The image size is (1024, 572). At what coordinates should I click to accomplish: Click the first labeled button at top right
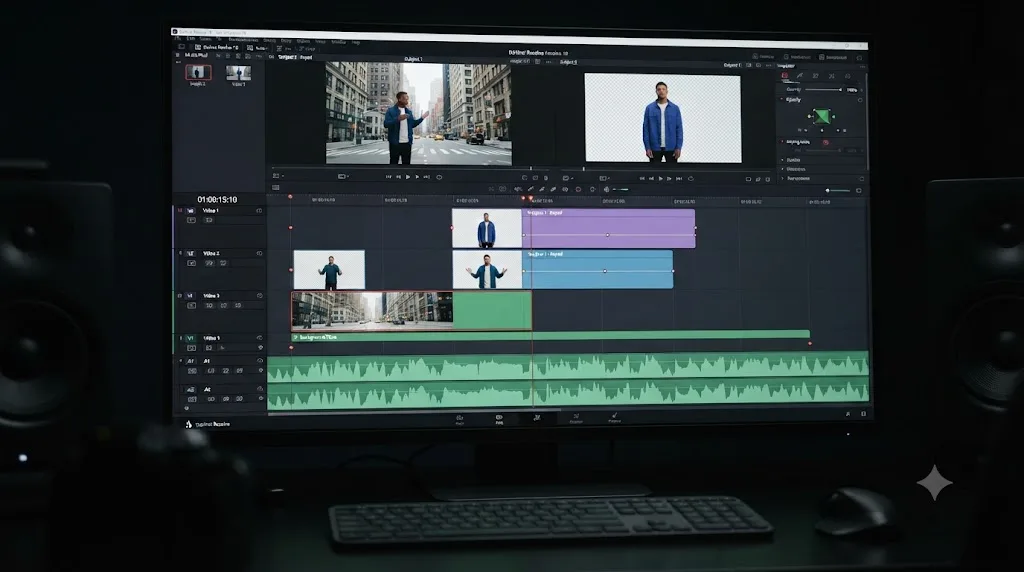763,57
